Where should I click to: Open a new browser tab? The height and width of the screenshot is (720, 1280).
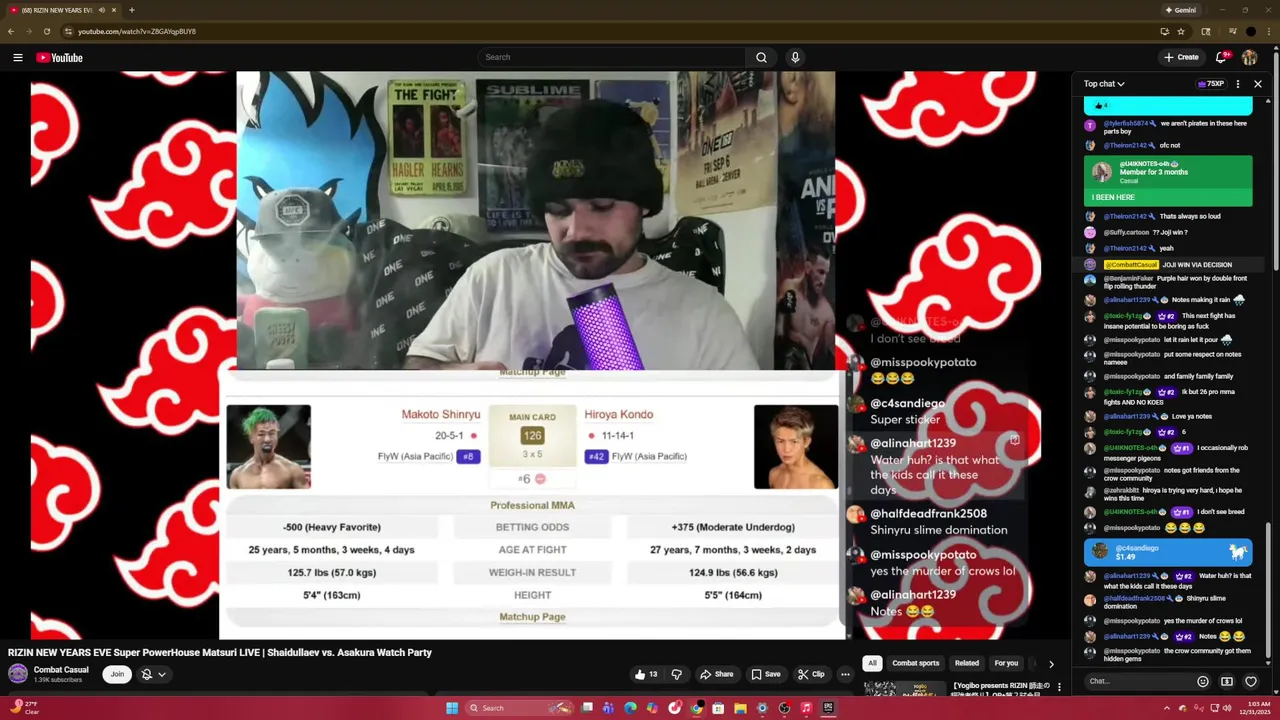131,10
